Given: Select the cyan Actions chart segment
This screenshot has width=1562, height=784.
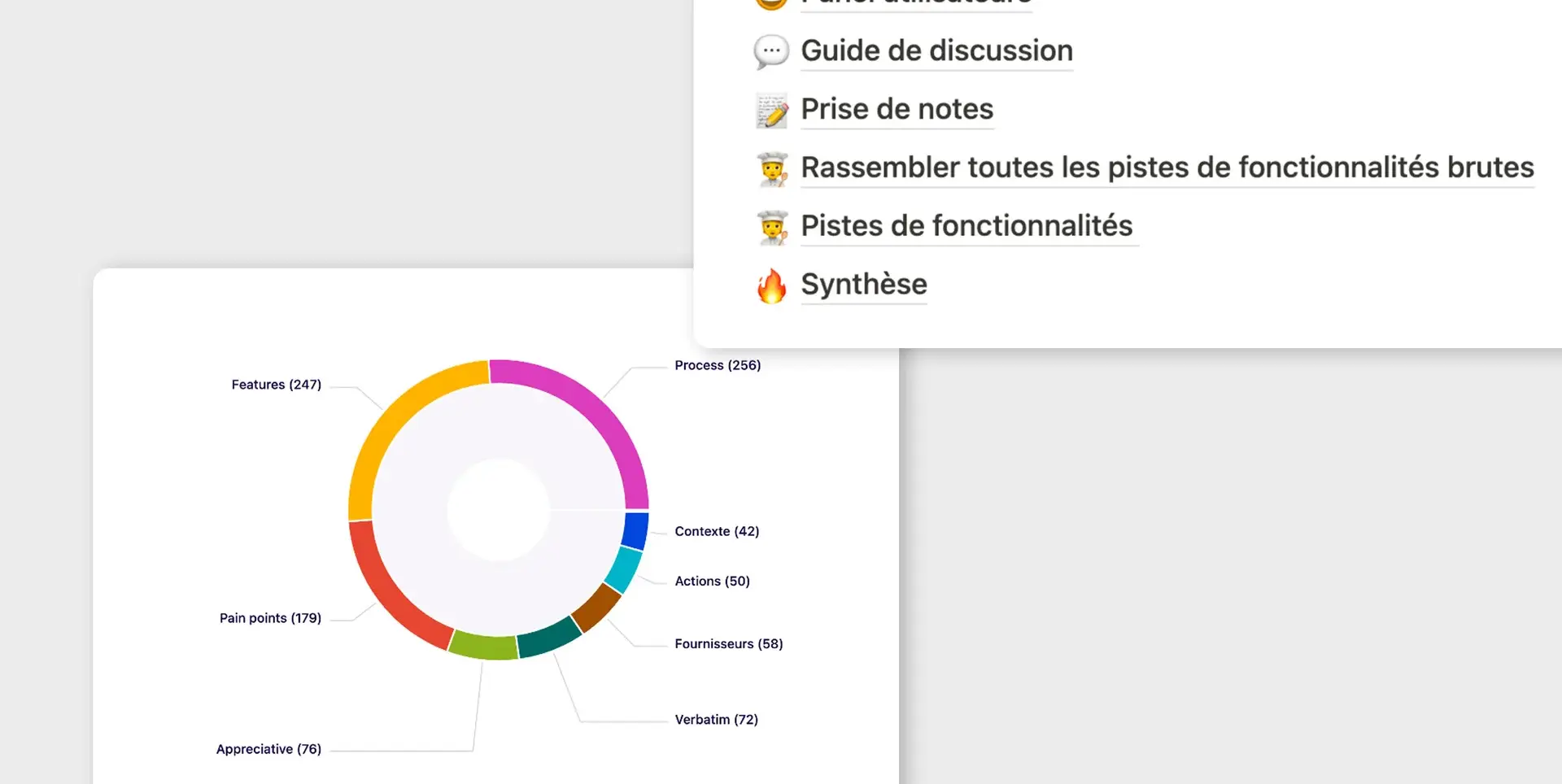Looking at the screenshot, I should point(623,569).
